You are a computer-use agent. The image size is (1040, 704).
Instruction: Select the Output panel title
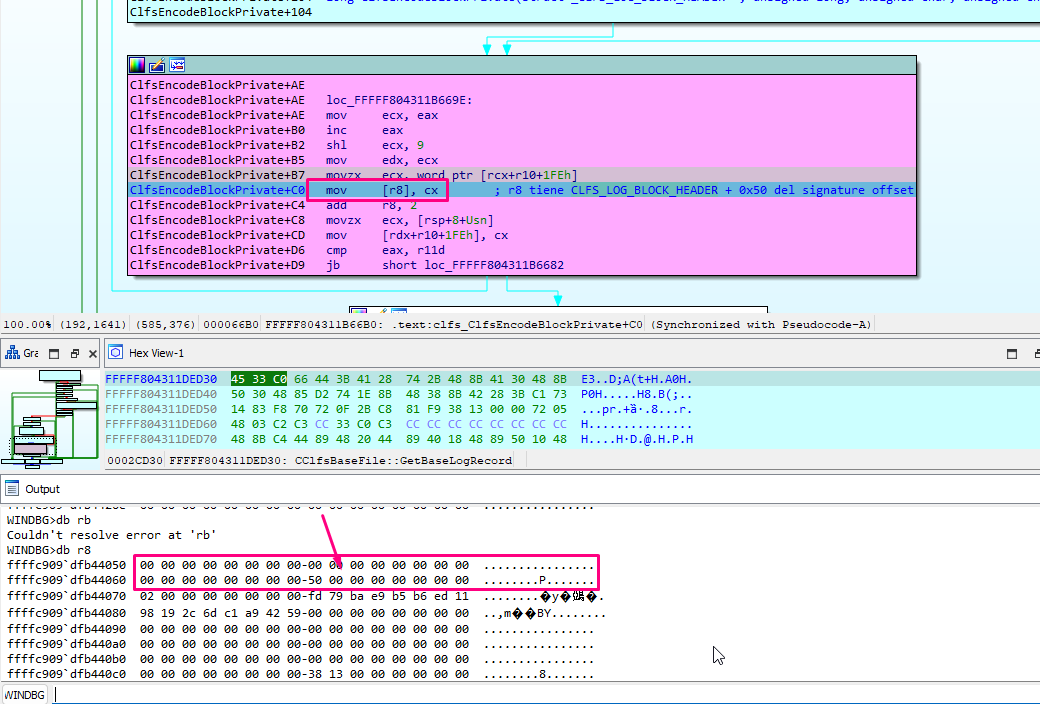click(x=42, y=489)
